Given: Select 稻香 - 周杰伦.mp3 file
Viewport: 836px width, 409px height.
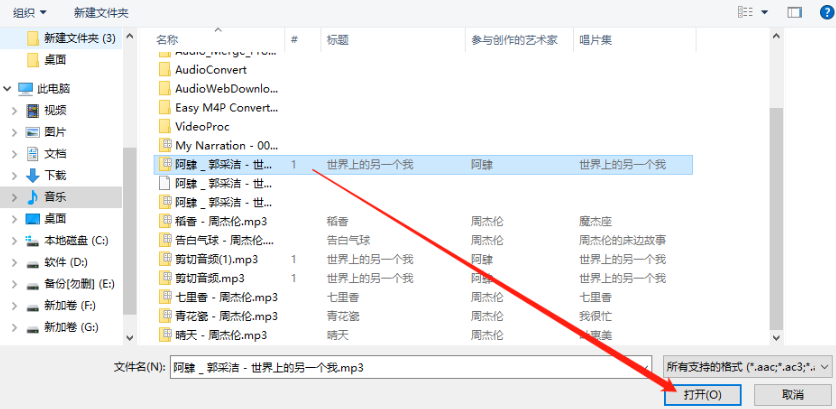Looking at the screenshot, I should coord(221,221).
